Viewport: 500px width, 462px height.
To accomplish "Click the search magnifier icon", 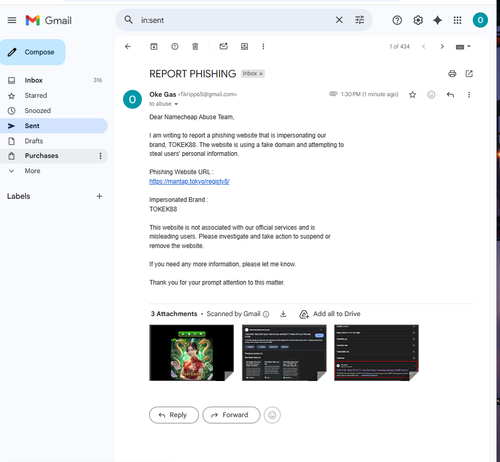I will pos(128,20).
